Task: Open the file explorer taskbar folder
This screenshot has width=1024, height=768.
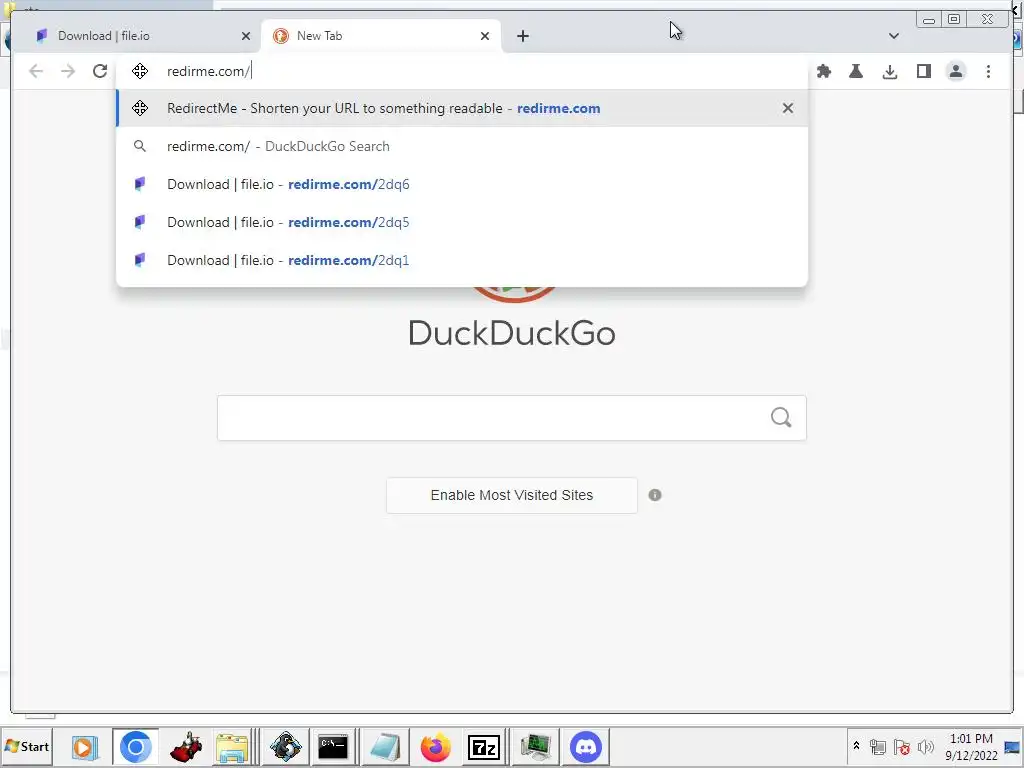Action: pyautogui.click(x=232, y=746)
